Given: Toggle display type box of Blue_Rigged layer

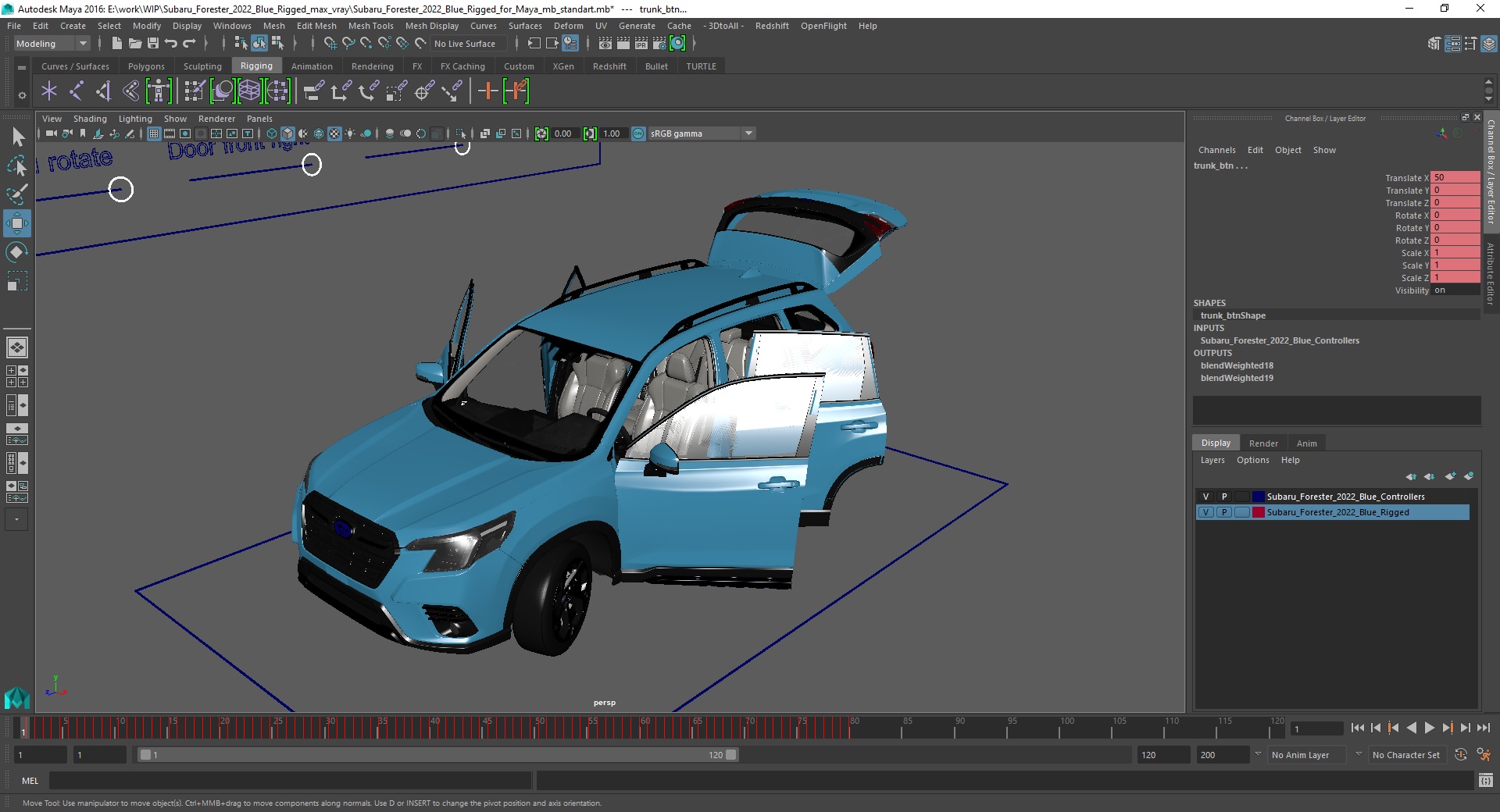Looking at the screenshot, I should click(1242, 512).
